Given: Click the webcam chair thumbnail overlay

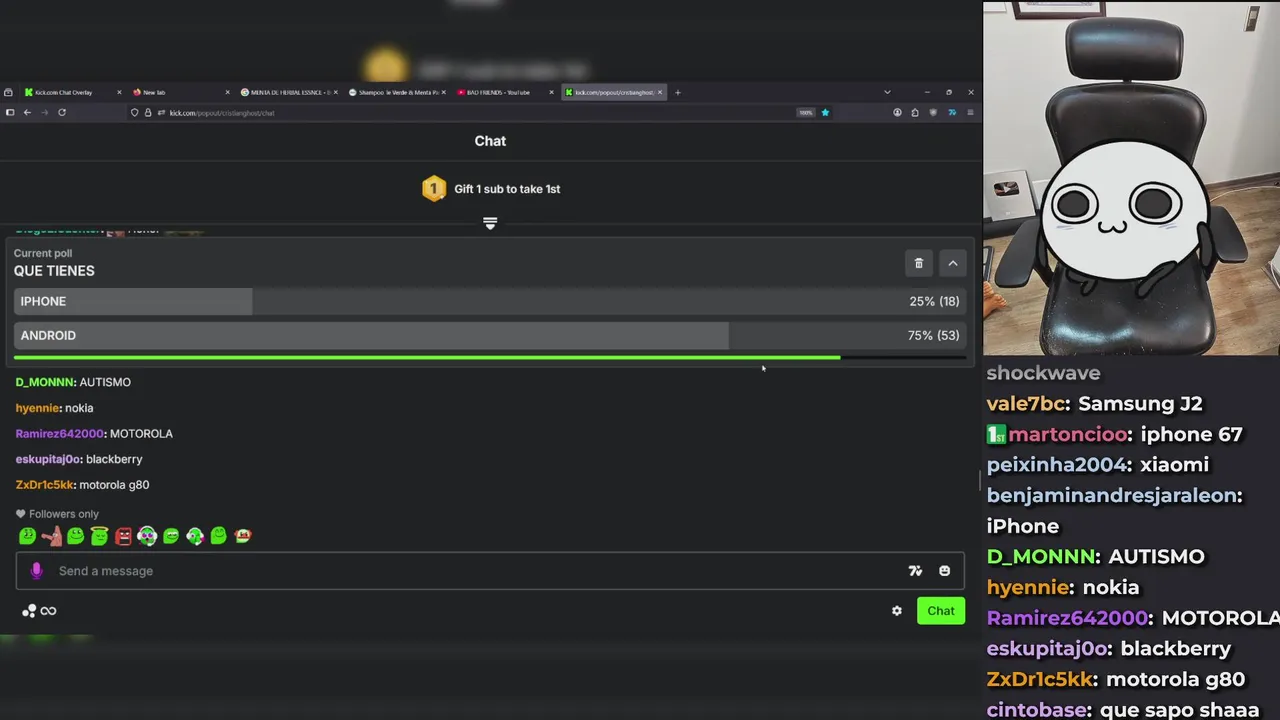Looking at the screenshot, I should [1131, 178].
